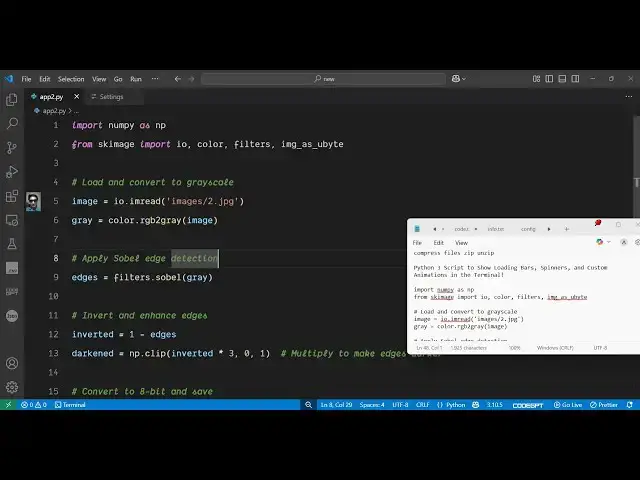Viewport: 640px width, 480px height.
Task: Toggle the bottom panel visibility
Action: (x=562, y=79)
